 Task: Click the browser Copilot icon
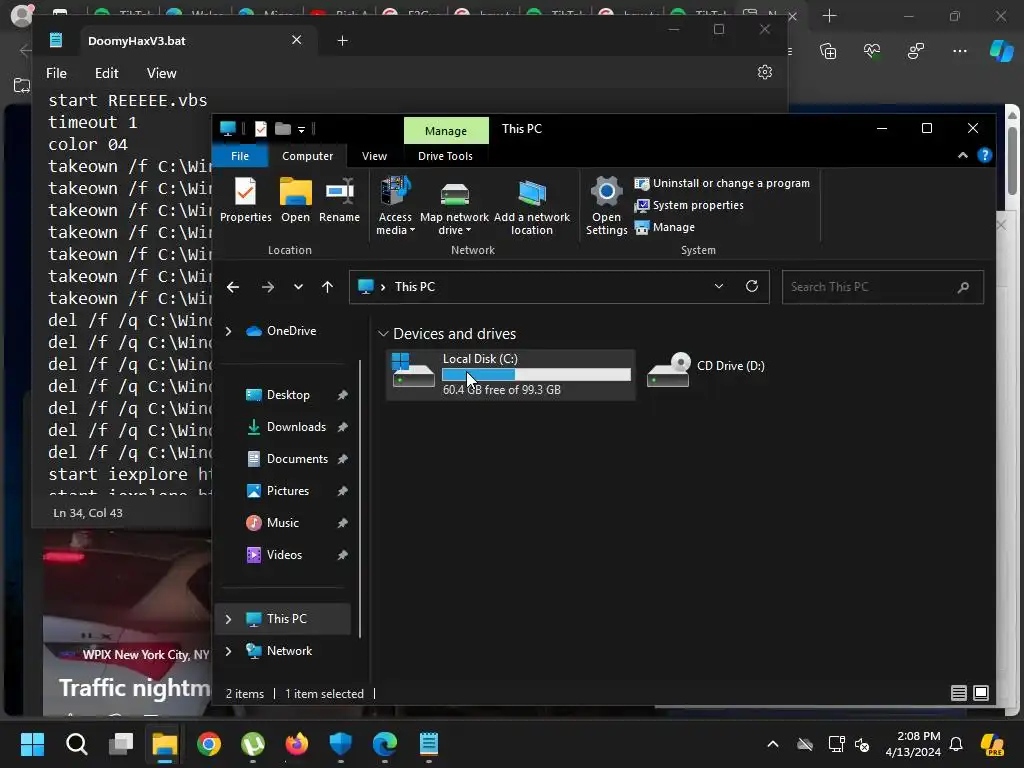[x=1001, y=51]
